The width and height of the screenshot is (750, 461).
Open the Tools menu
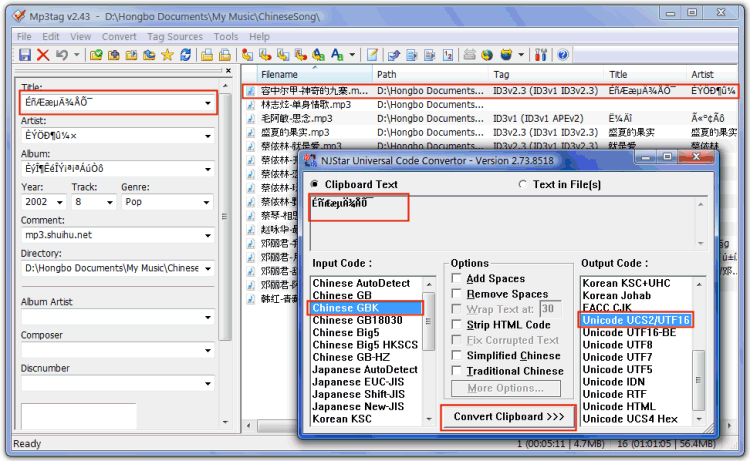pos(226,36)
